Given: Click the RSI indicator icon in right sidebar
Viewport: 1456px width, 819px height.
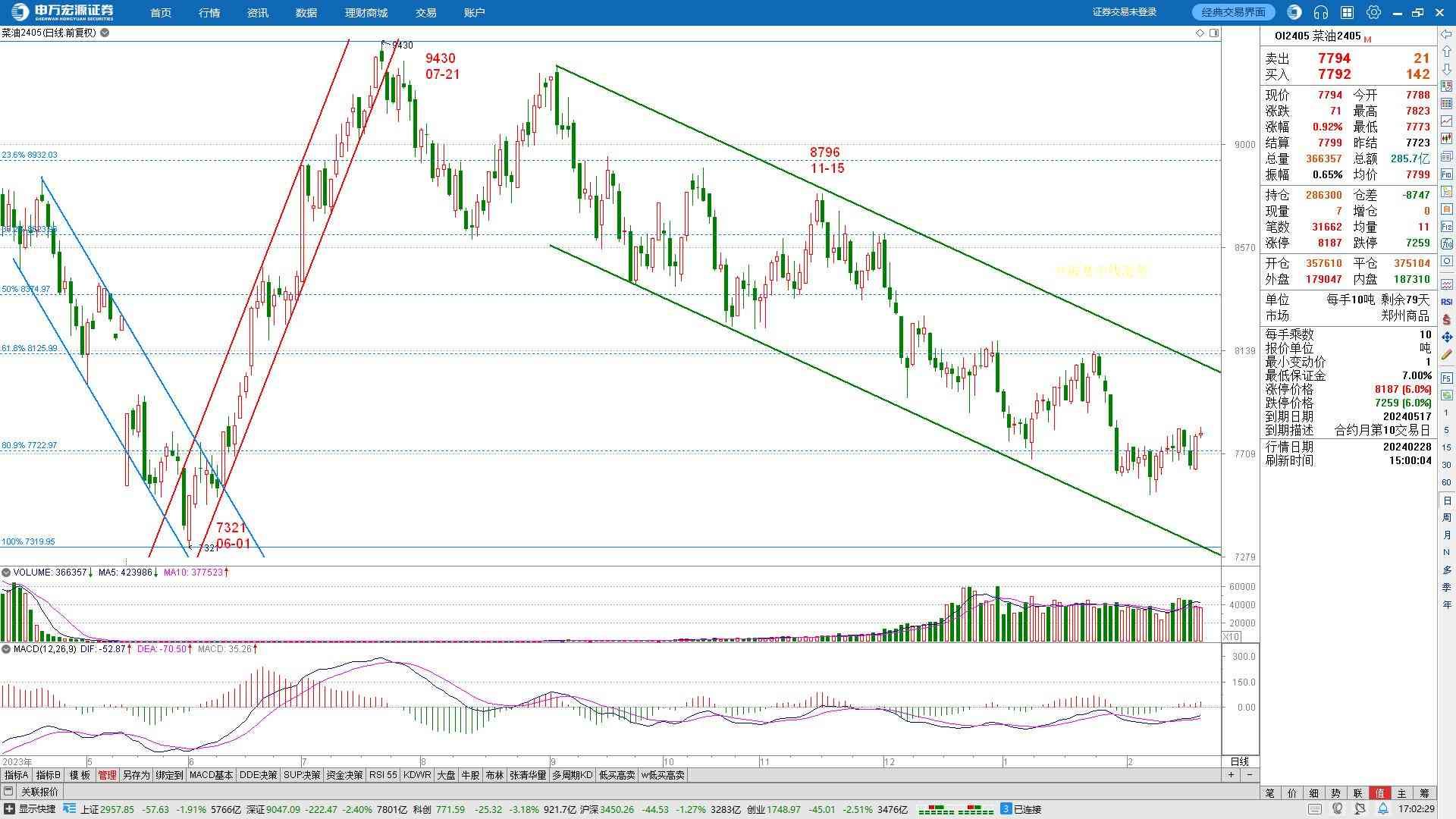Looking at the screenshot, I should point(1446,302).
